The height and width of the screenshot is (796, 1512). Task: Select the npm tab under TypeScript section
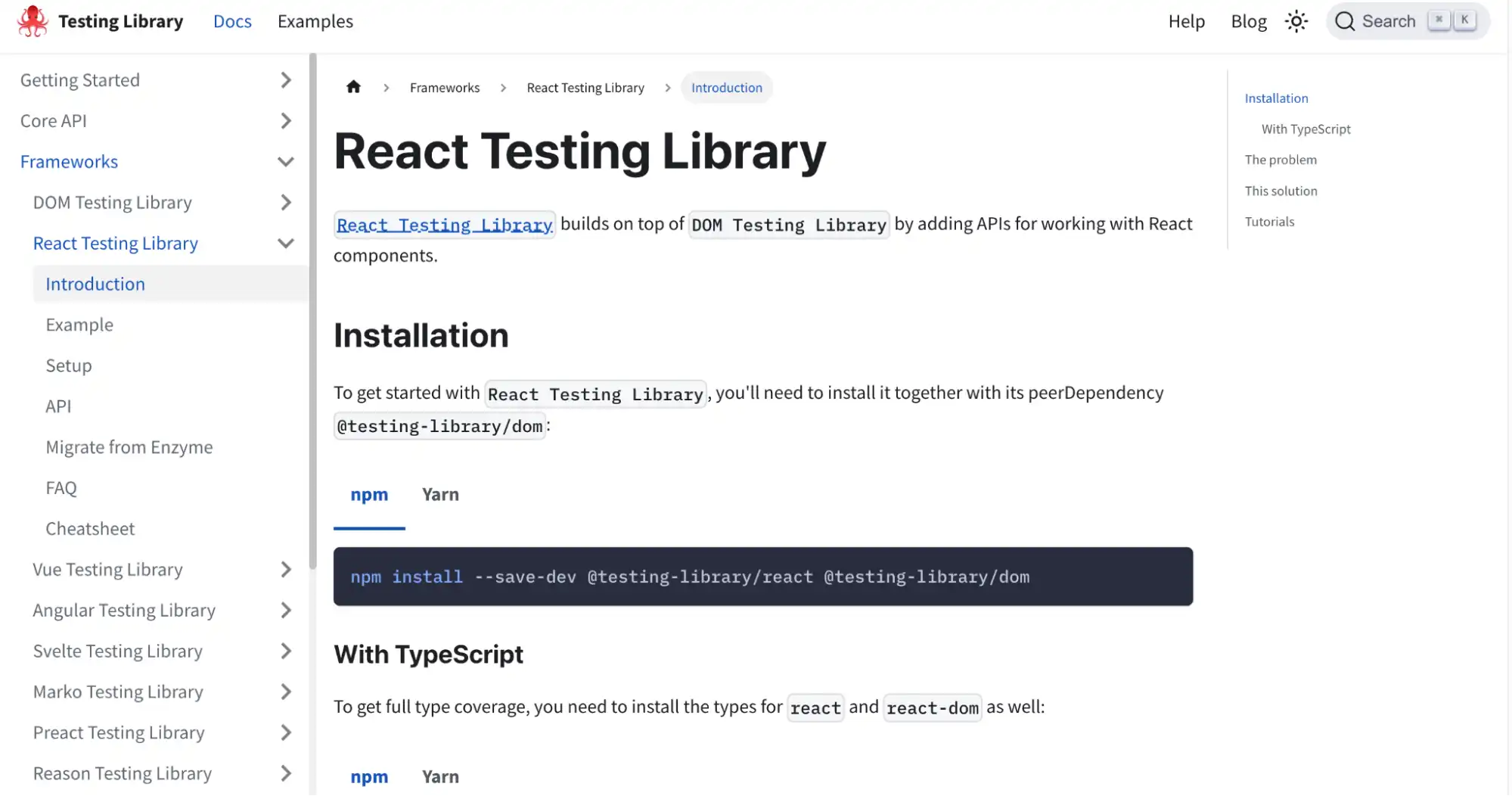tap(369, 776)
